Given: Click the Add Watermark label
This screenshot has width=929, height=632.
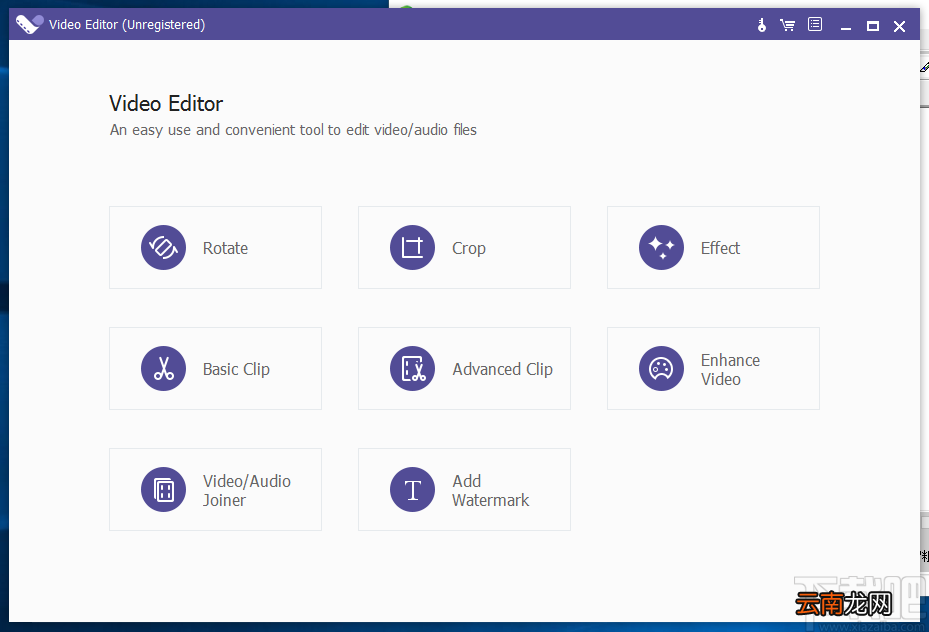Looking at the screenshot, I should [491, 490].
